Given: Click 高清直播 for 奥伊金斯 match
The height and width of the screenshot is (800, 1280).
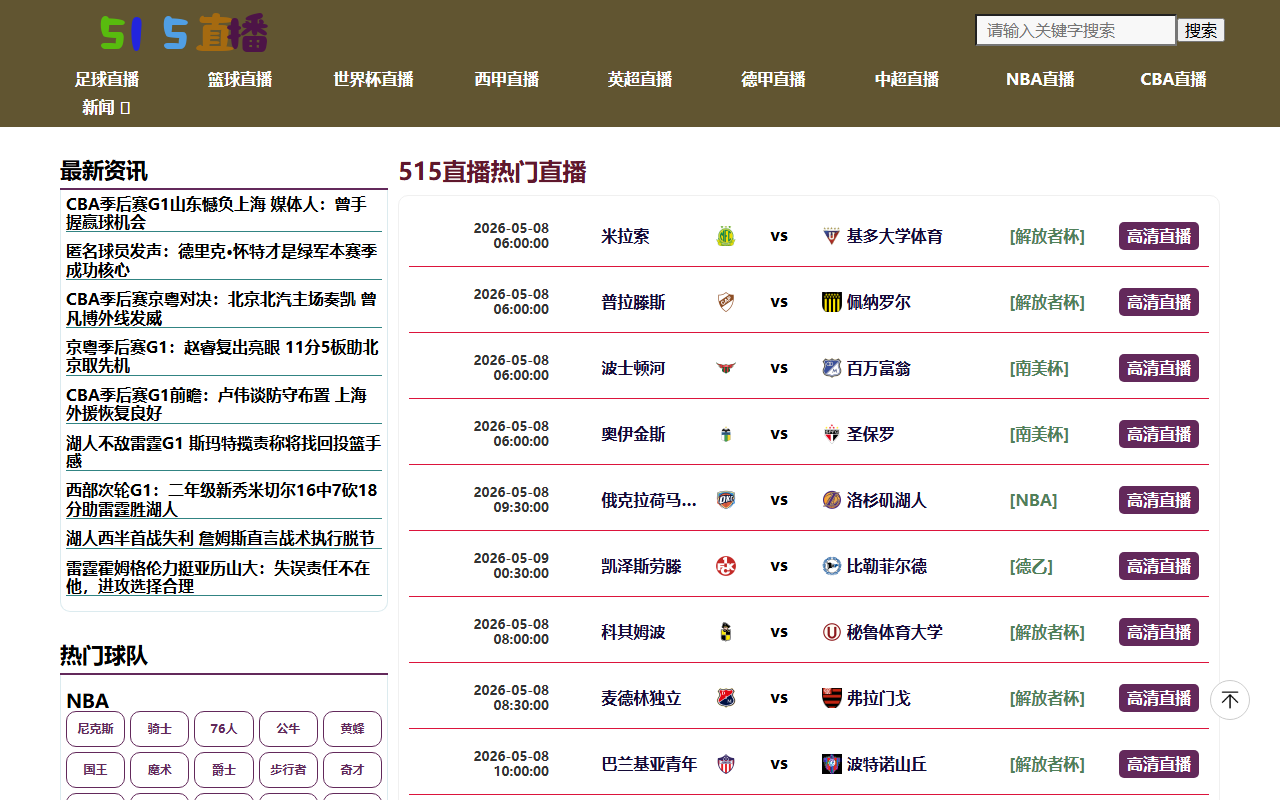Looking at the screenshot, I should (x=1159, y=434).
